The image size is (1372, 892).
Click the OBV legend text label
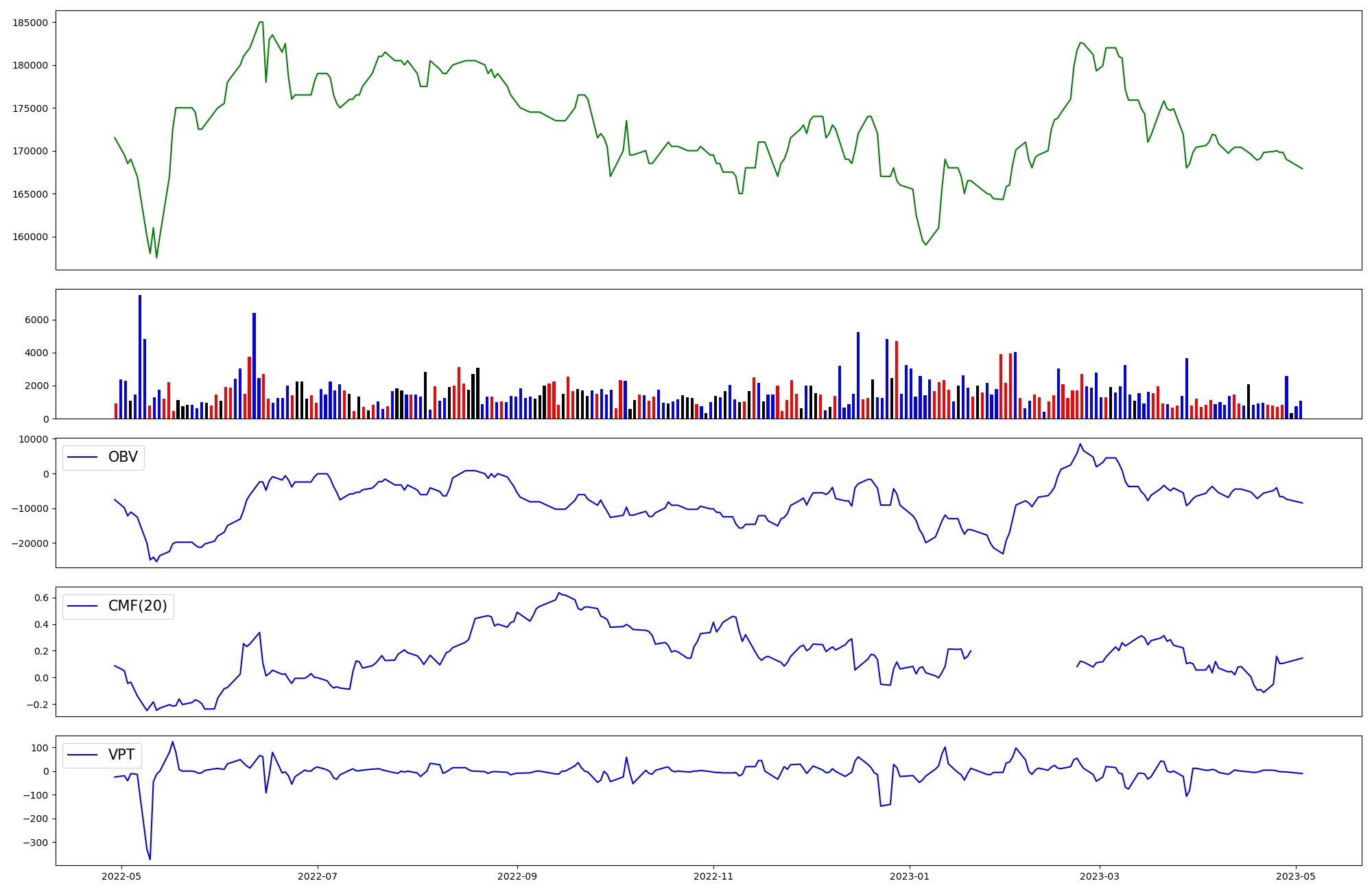(123, 457)
